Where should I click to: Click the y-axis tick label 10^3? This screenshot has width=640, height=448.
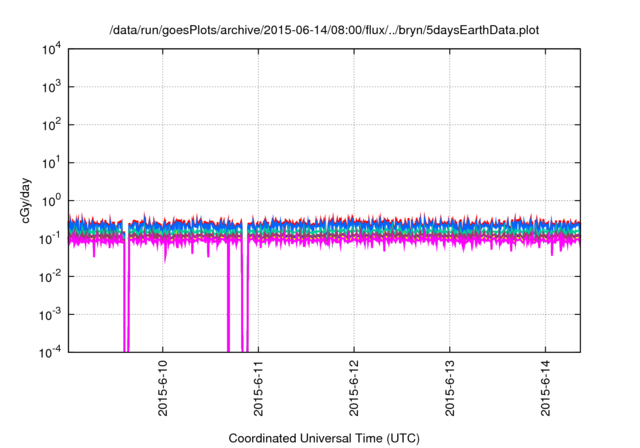pos(51,87)
